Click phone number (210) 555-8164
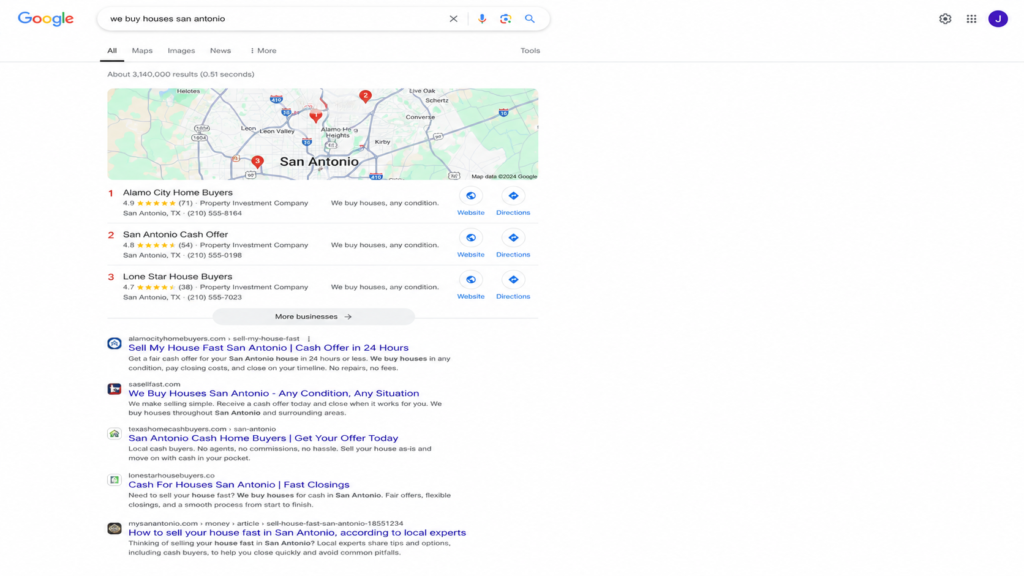This screenshot has width=1024, height=576. pos(214,213)
